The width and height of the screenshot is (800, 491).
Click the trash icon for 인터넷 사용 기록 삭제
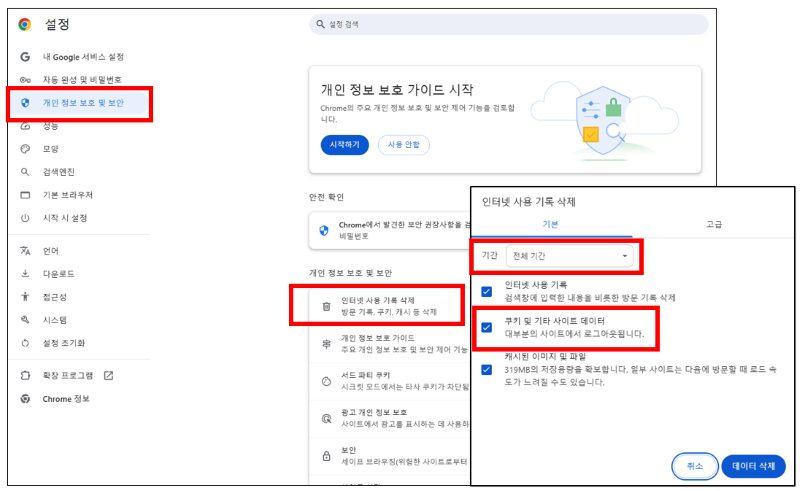(326, 306)
